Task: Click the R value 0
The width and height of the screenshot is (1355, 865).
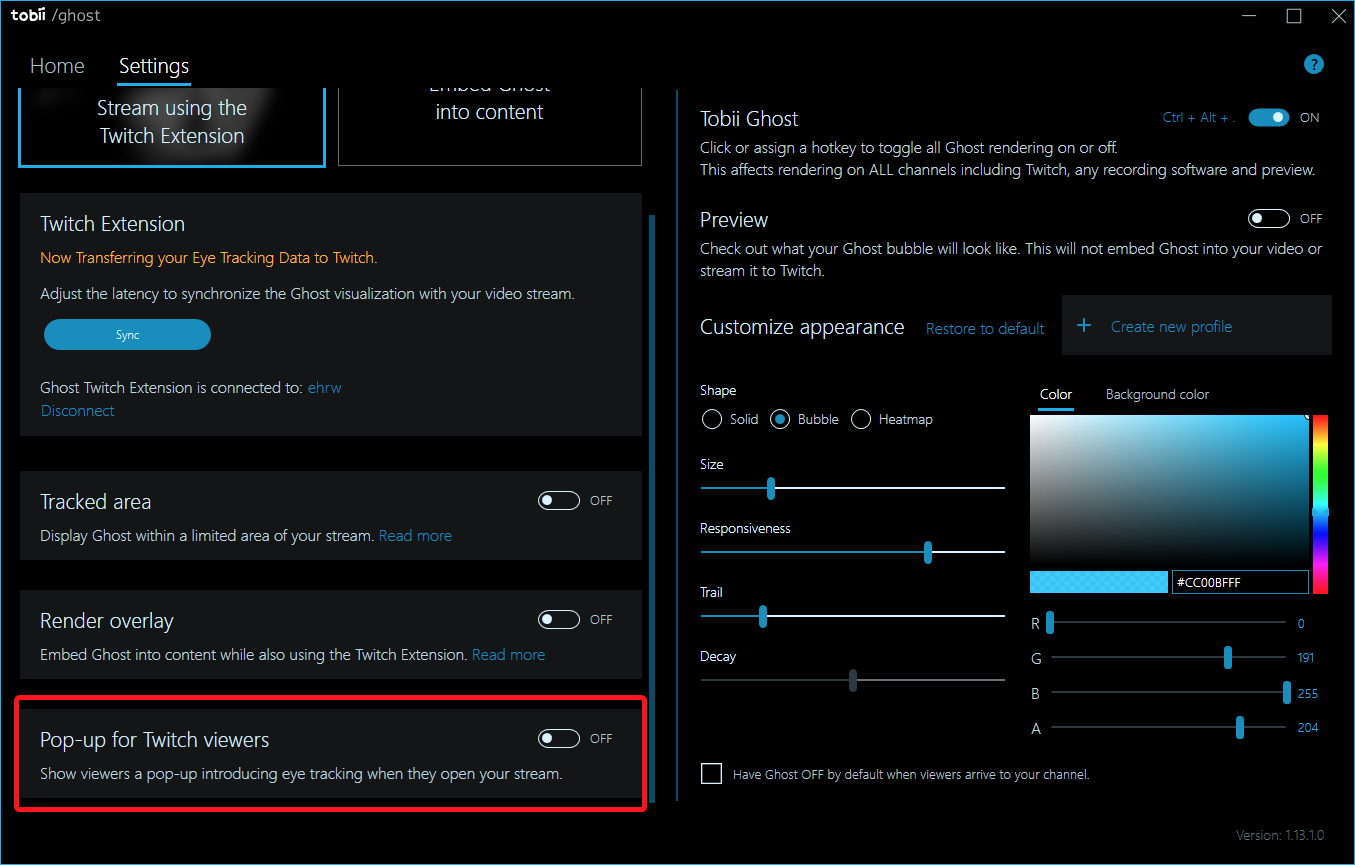Action: pos(1301,623)
